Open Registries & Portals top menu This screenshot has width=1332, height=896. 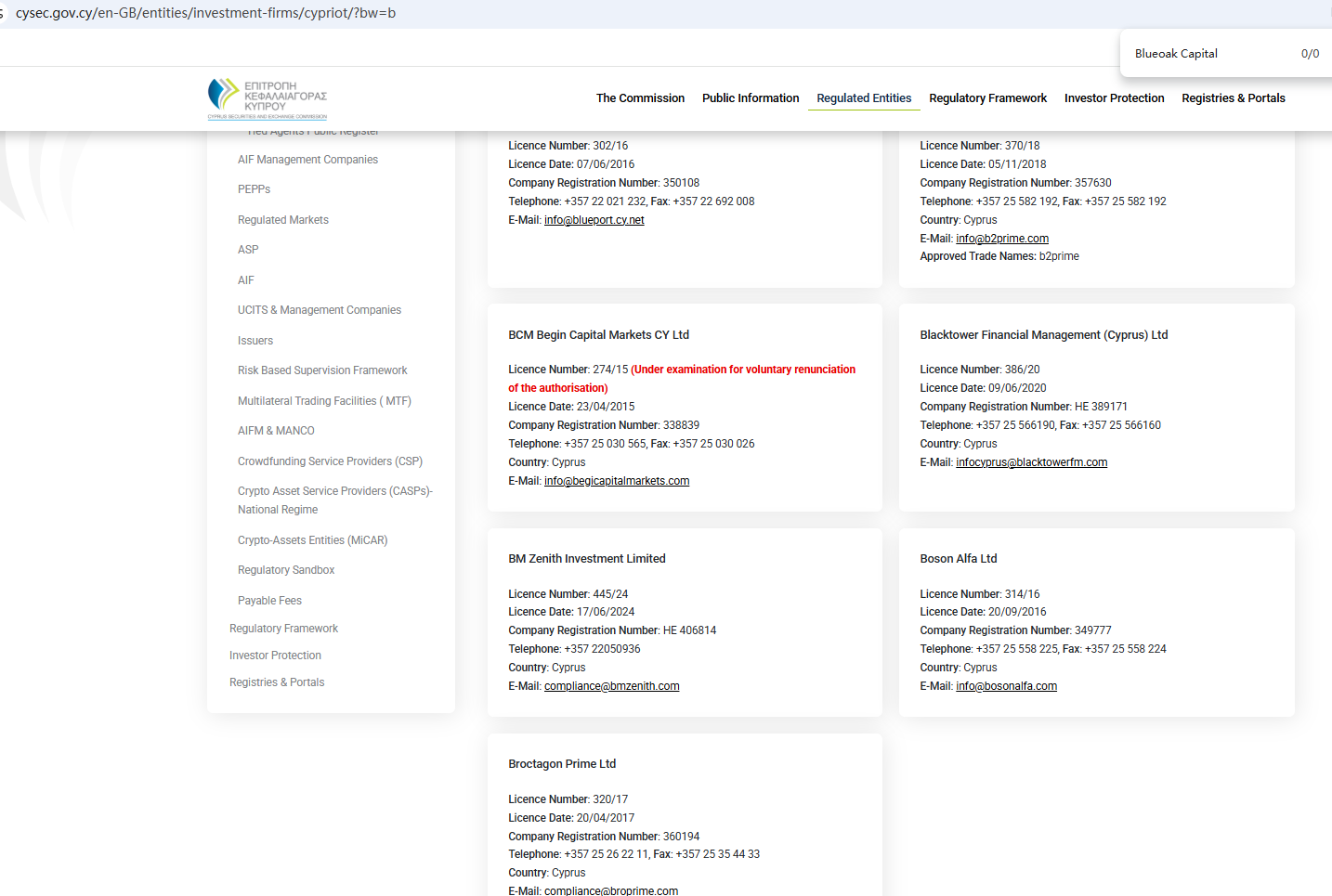[1233, 98]
